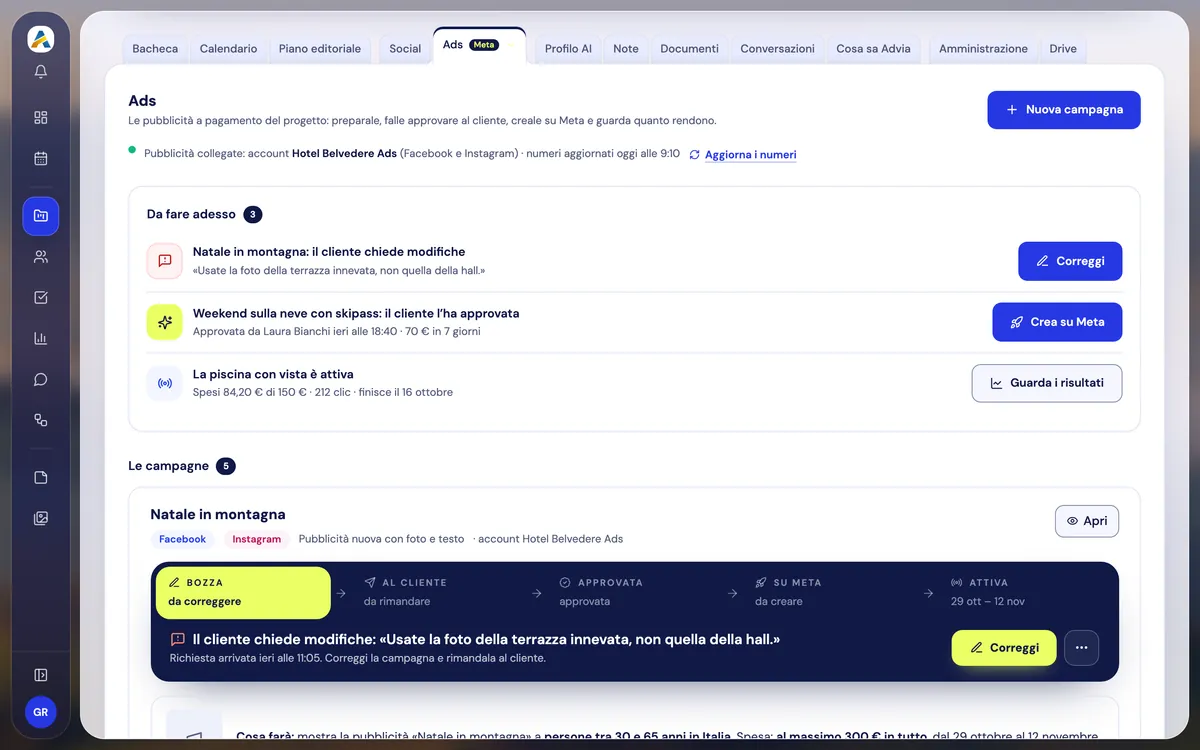1200x750 pixels.
Task: Open Natale in montagna with Apri button
Action: tap(1087, 521)
